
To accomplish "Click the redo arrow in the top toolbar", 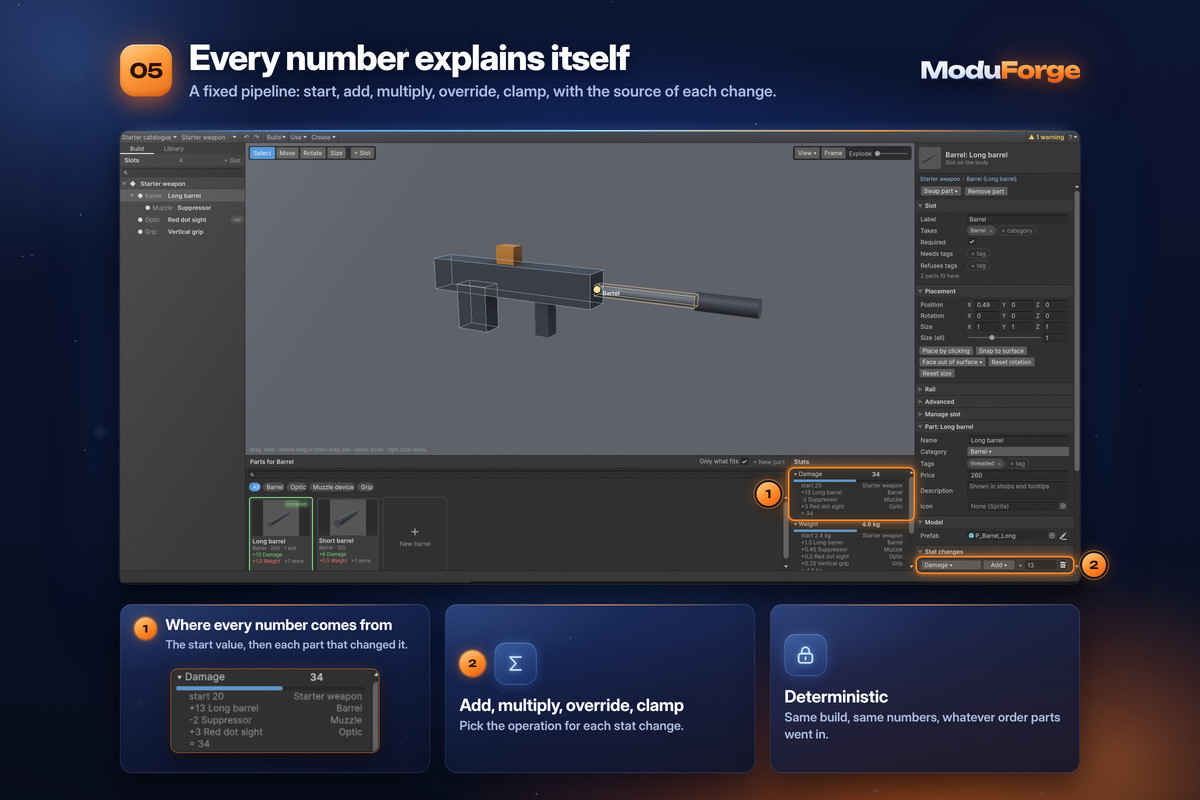I will pyautogui.click(x=256, y=137).
